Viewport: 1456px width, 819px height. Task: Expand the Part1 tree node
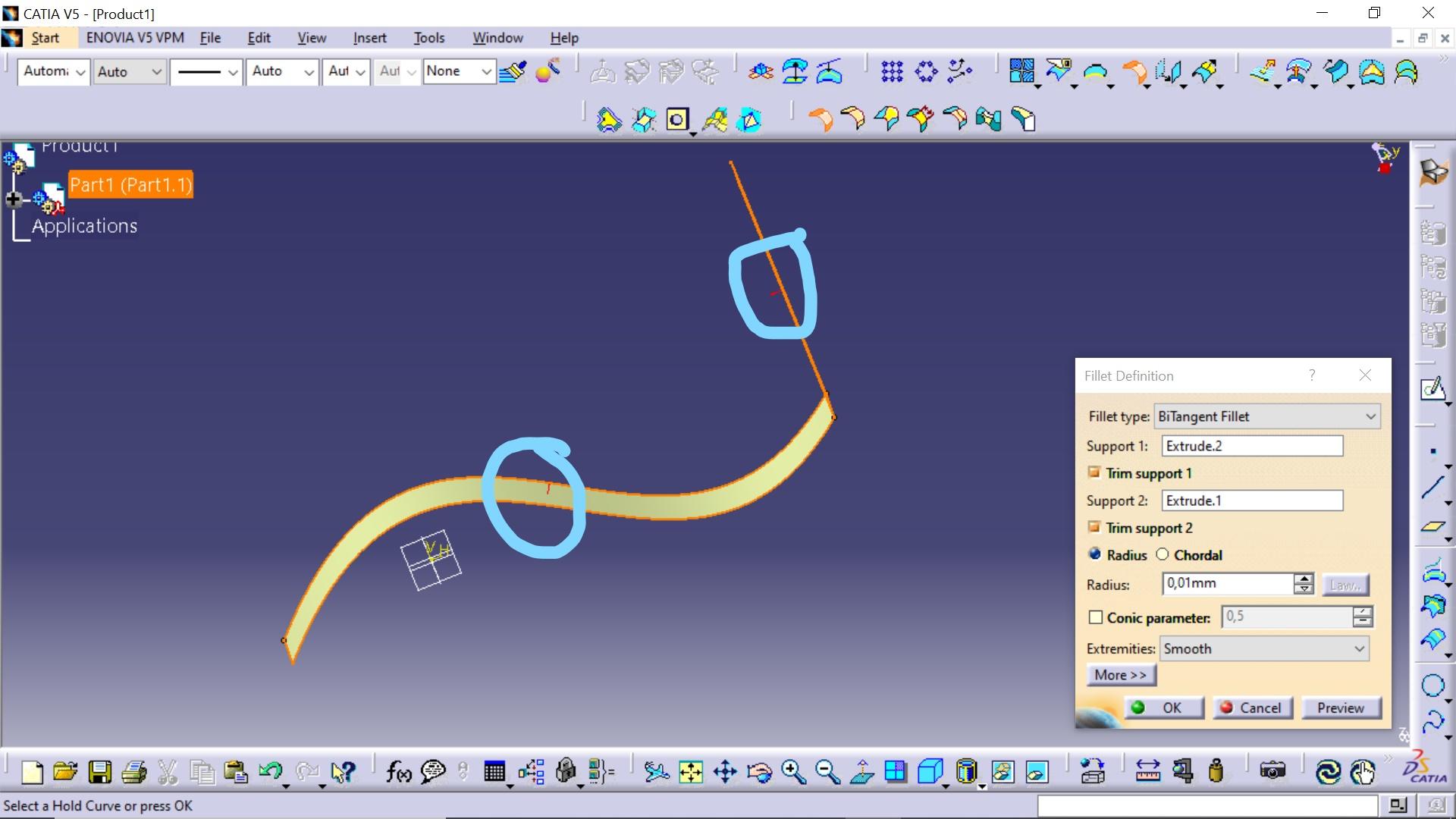(x=14, y=199)
